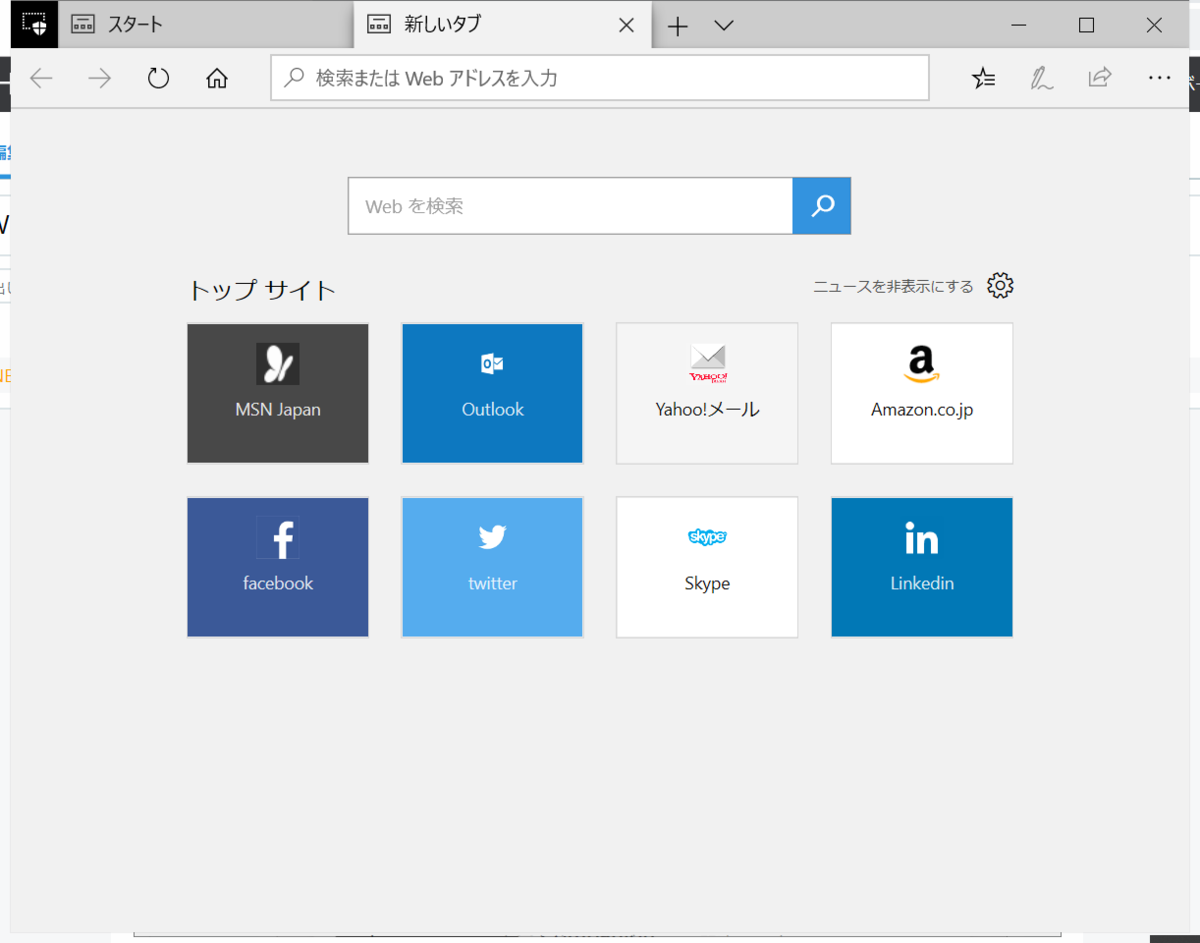Screen dimensions: 1200x943
Task: Open Settings and more ellipsis menu
Action: coord(1159,78)
